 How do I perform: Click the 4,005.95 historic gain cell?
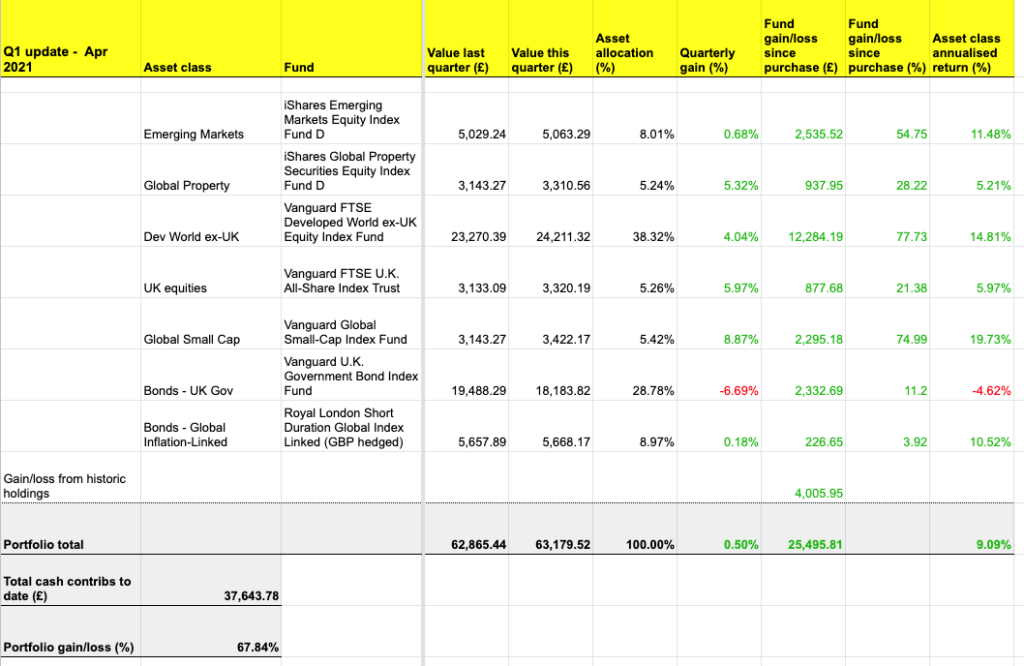click(803, 477)
